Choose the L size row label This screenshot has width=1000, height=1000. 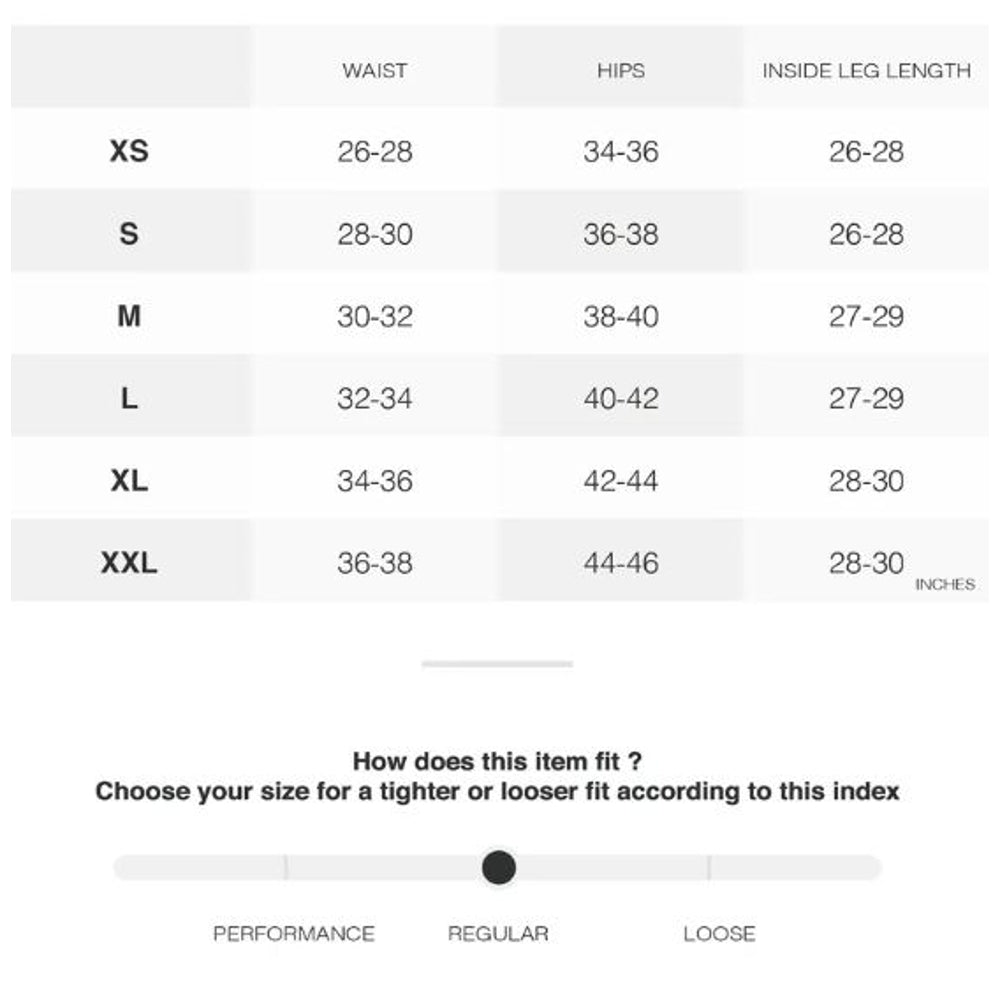click(129, 399)
